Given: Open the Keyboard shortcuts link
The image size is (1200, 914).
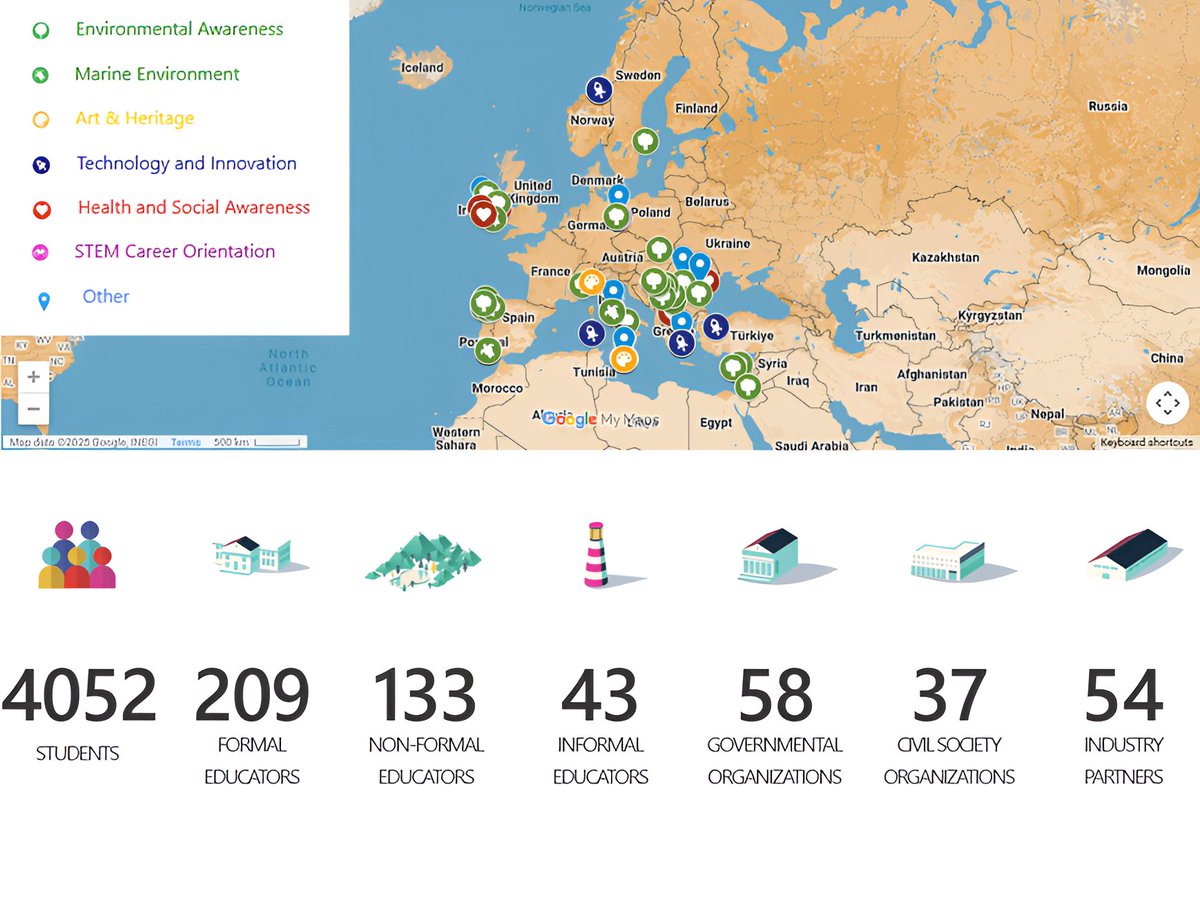Looking at the screenshot, I should point(1146,442).
